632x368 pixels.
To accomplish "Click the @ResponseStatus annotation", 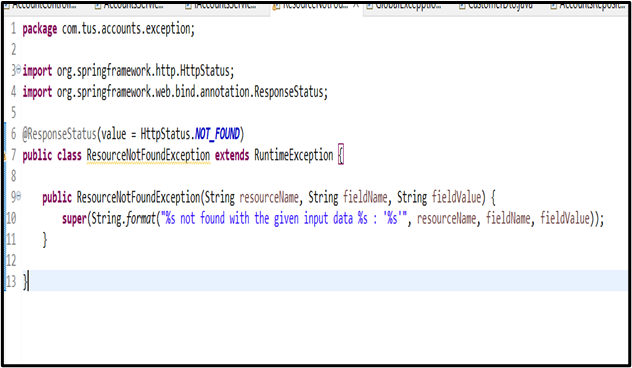I will point(60,134).
